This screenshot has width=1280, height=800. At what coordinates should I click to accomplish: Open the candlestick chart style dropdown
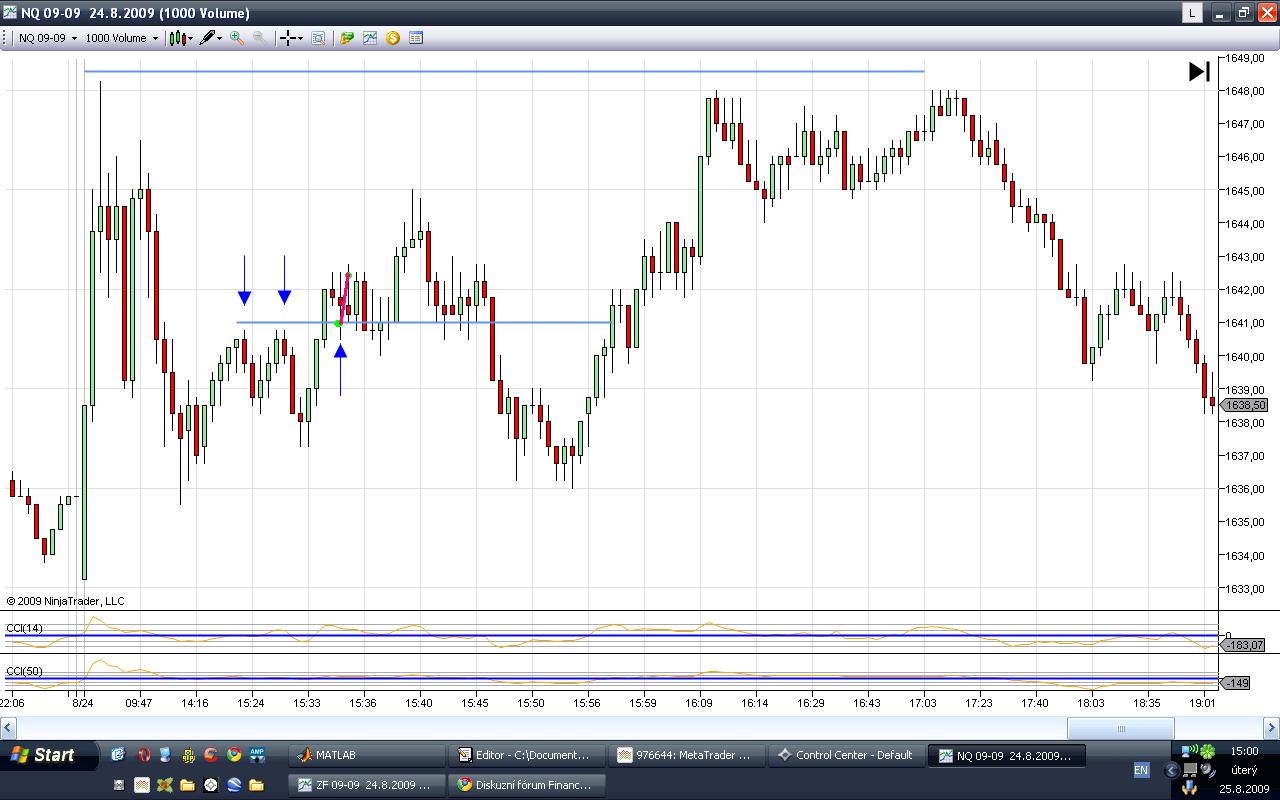coord(180,38)
